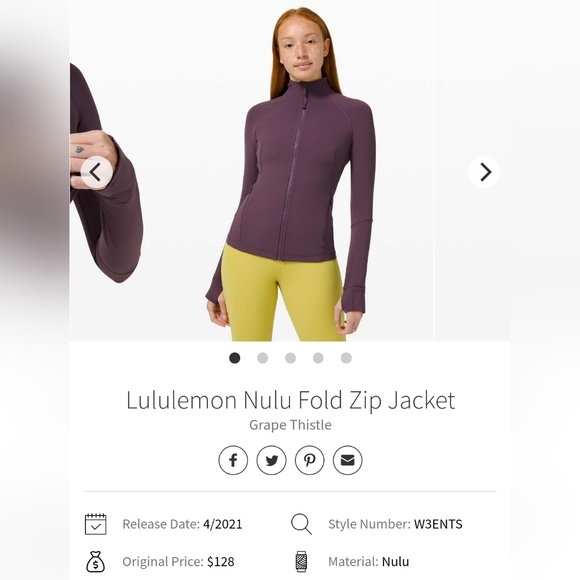Click the magnifier Style Number icon
The image size is (580, 580).
pos(301,524)
